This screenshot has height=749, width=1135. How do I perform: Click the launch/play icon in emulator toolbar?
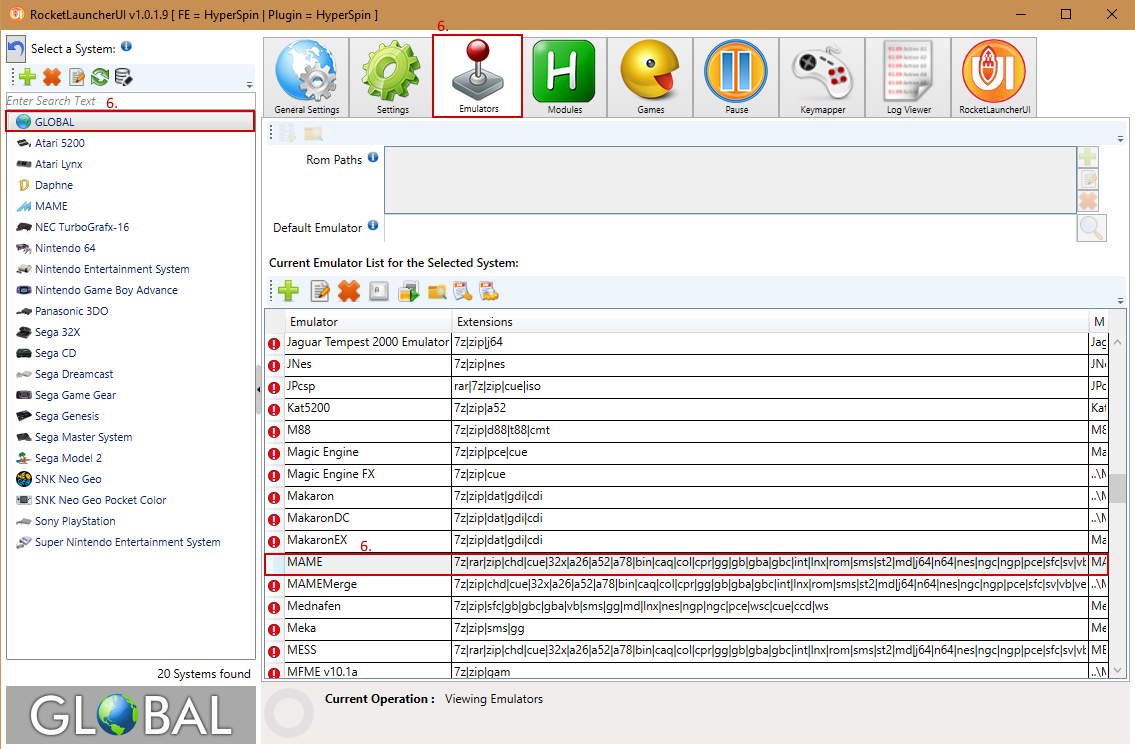(408, 291)
